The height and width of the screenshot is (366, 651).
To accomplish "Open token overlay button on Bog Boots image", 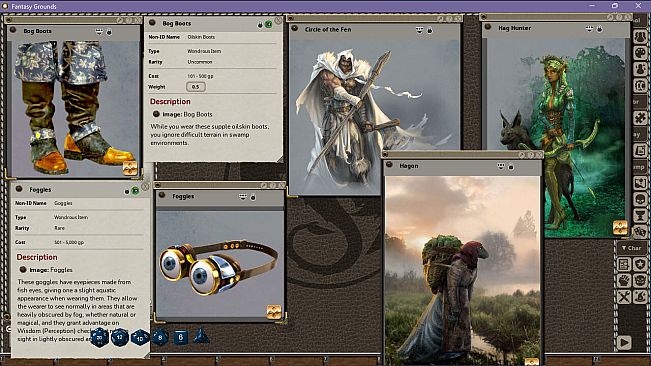I will pyautogui.click(x=130, y=168).
